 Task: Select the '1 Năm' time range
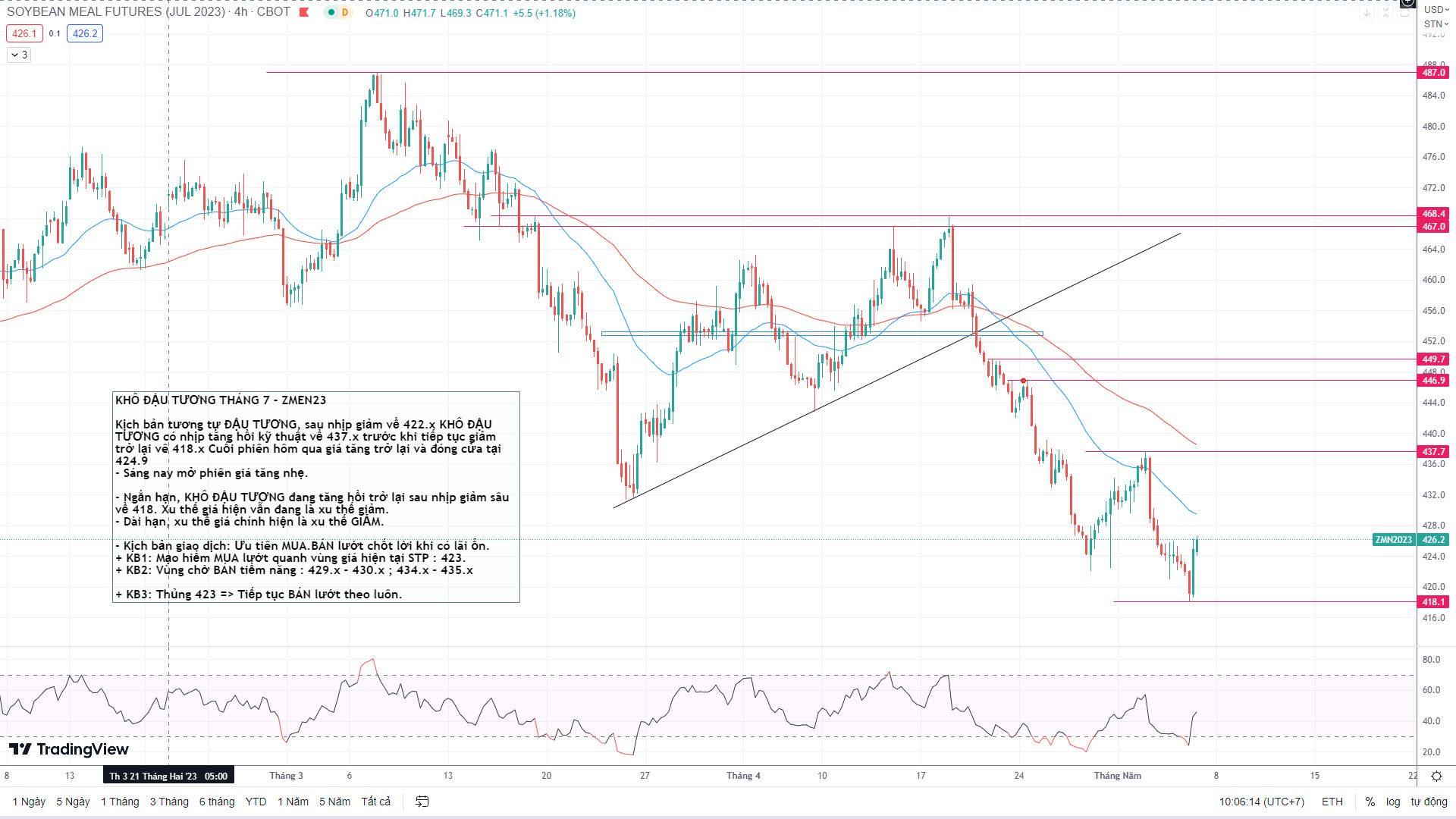[293, 802]
